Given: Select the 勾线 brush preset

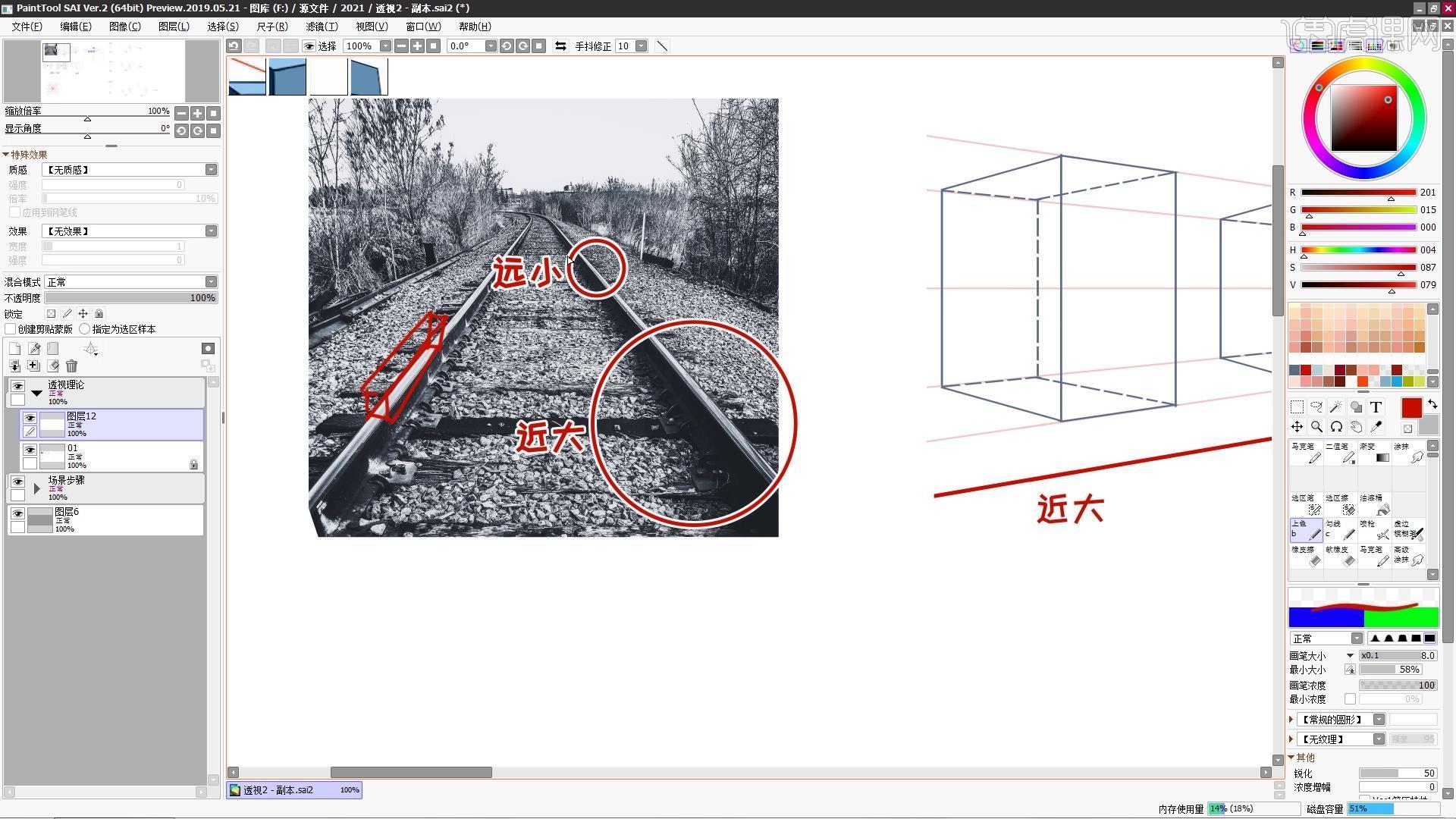Looking at the screenshot, I should coord(1340,529).
